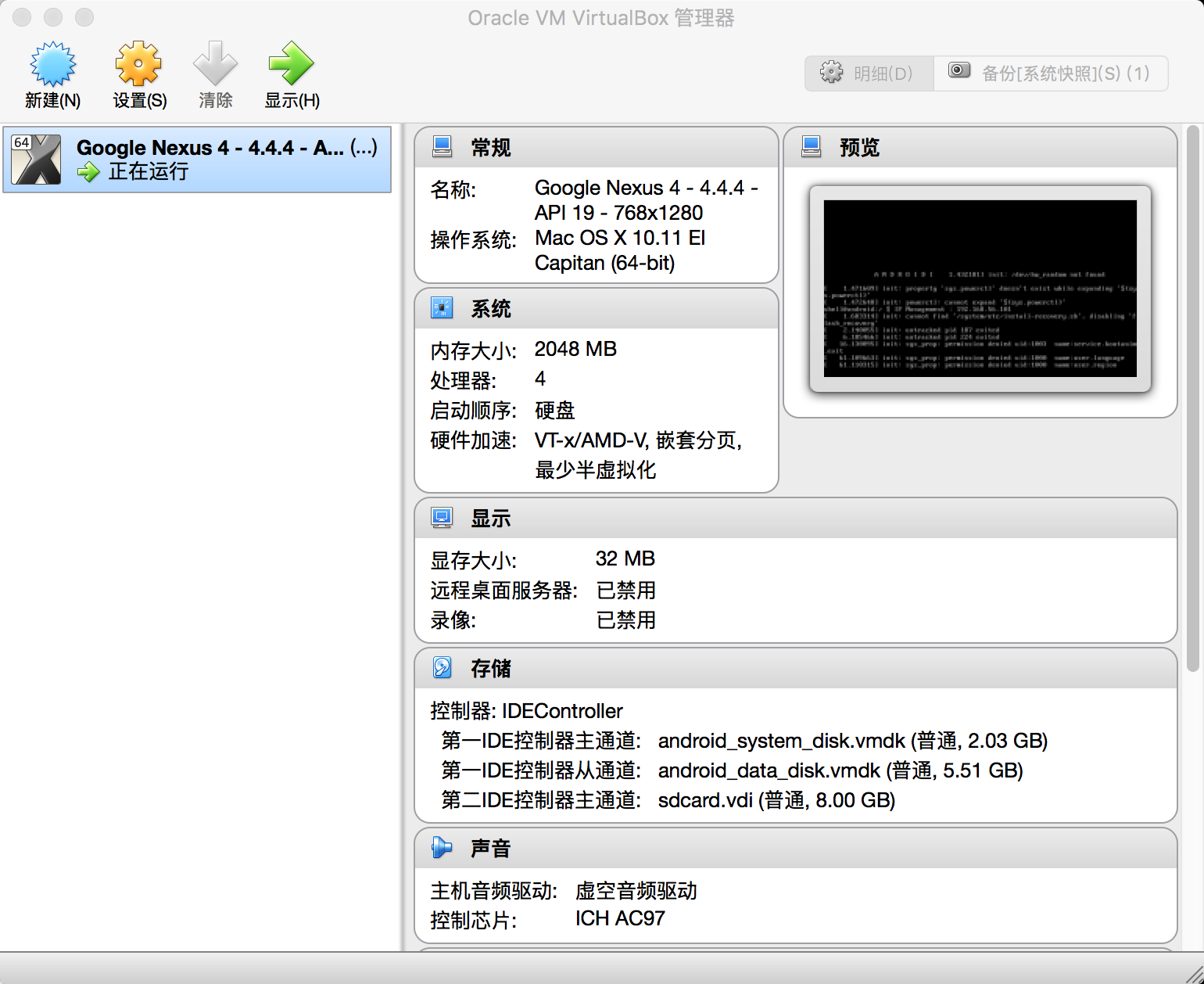Click the video memory value 32 MB
Screen dimensions: 1204x984
tap(625, 558)
